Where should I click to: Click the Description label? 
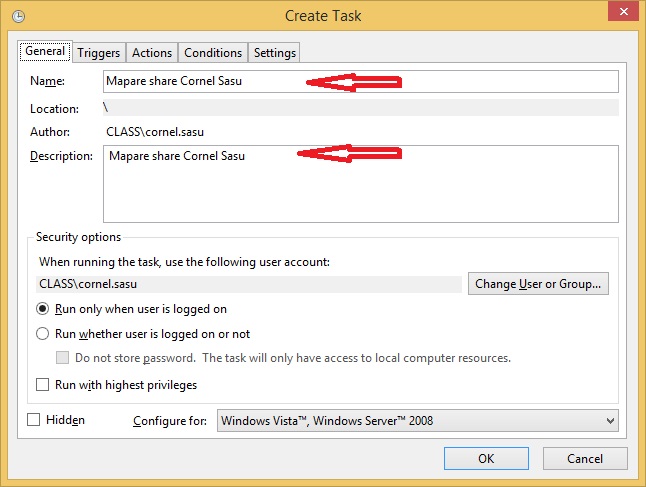click(x=61, y=156)
